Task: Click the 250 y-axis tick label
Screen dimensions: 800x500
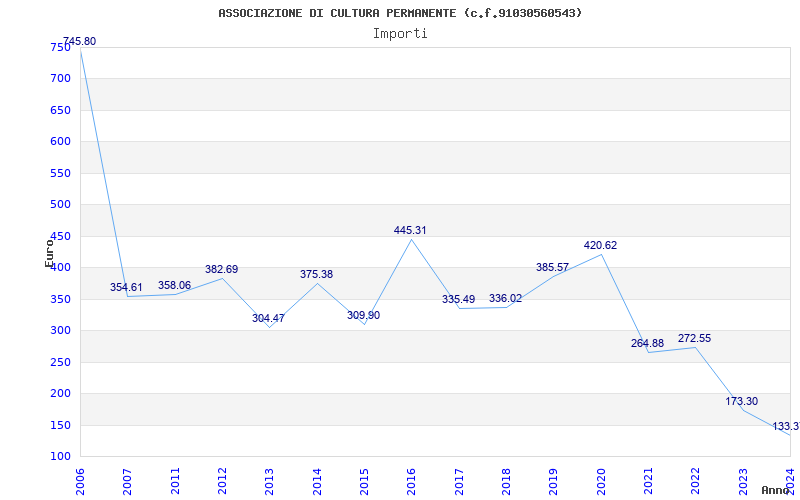Action: (x=60, y=362)
